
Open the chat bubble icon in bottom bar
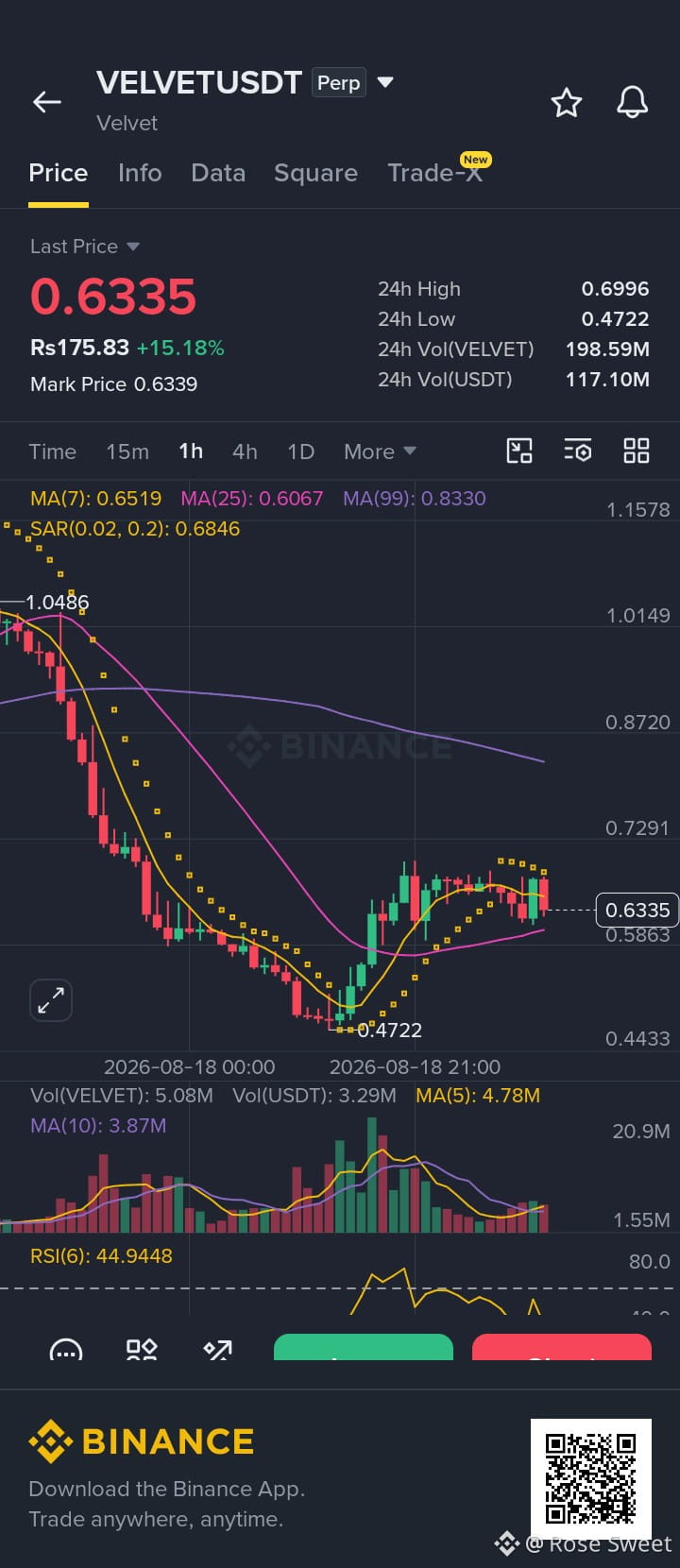[66, 1349]
